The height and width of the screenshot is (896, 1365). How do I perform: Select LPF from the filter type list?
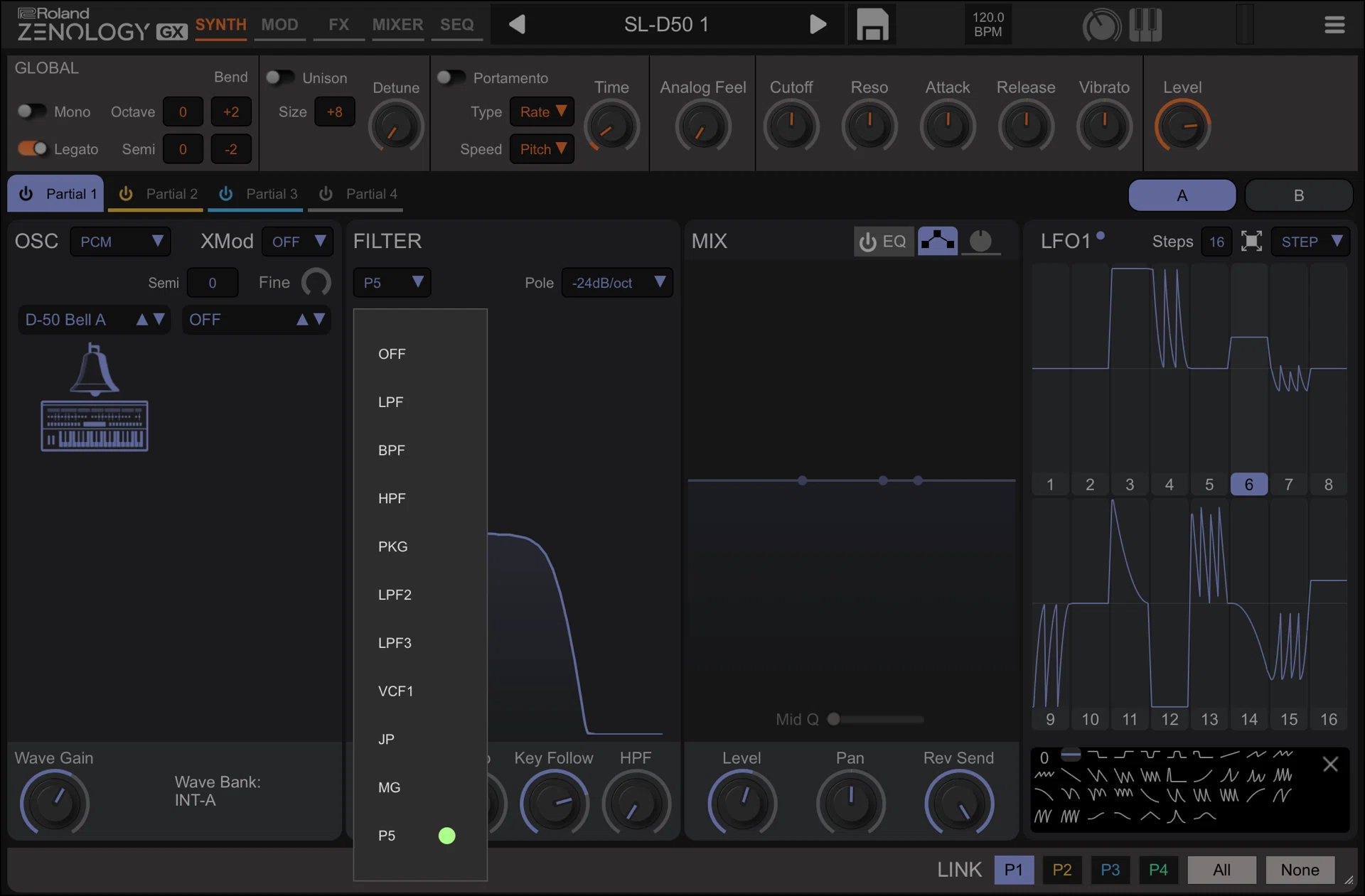tap(420, 402)
